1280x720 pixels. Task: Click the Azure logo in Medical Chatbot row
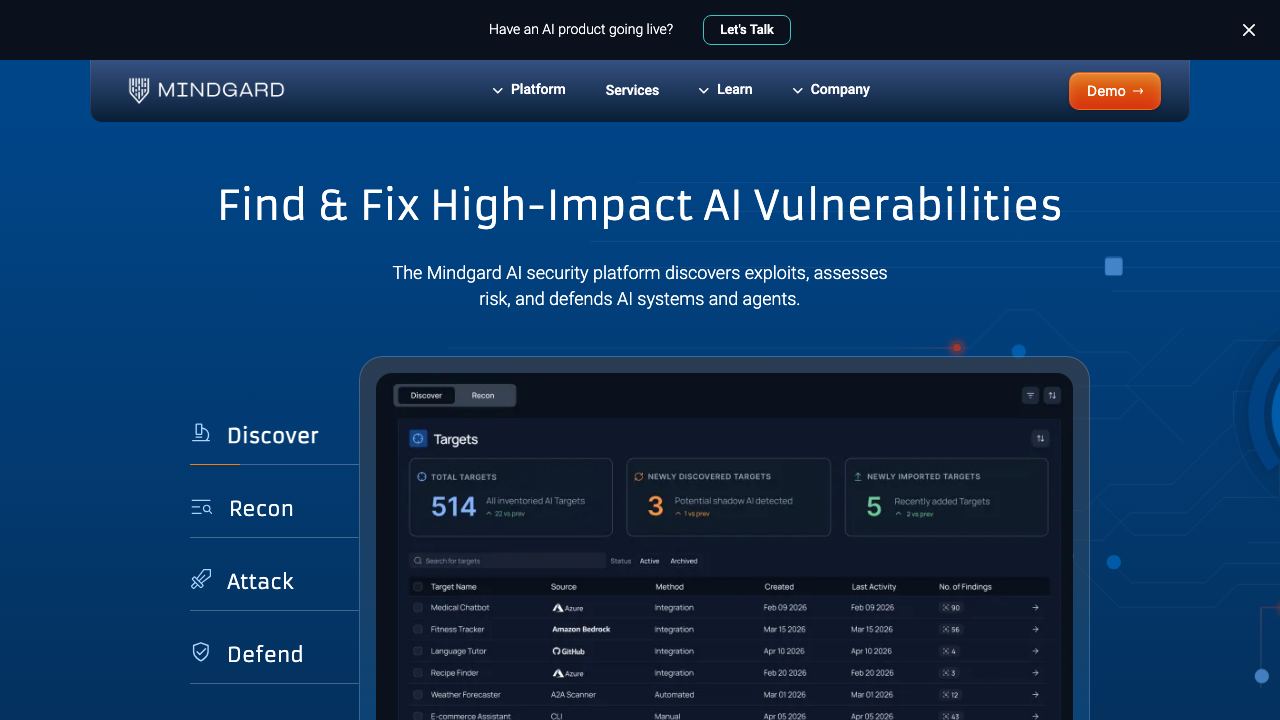[x=567, y=607]
